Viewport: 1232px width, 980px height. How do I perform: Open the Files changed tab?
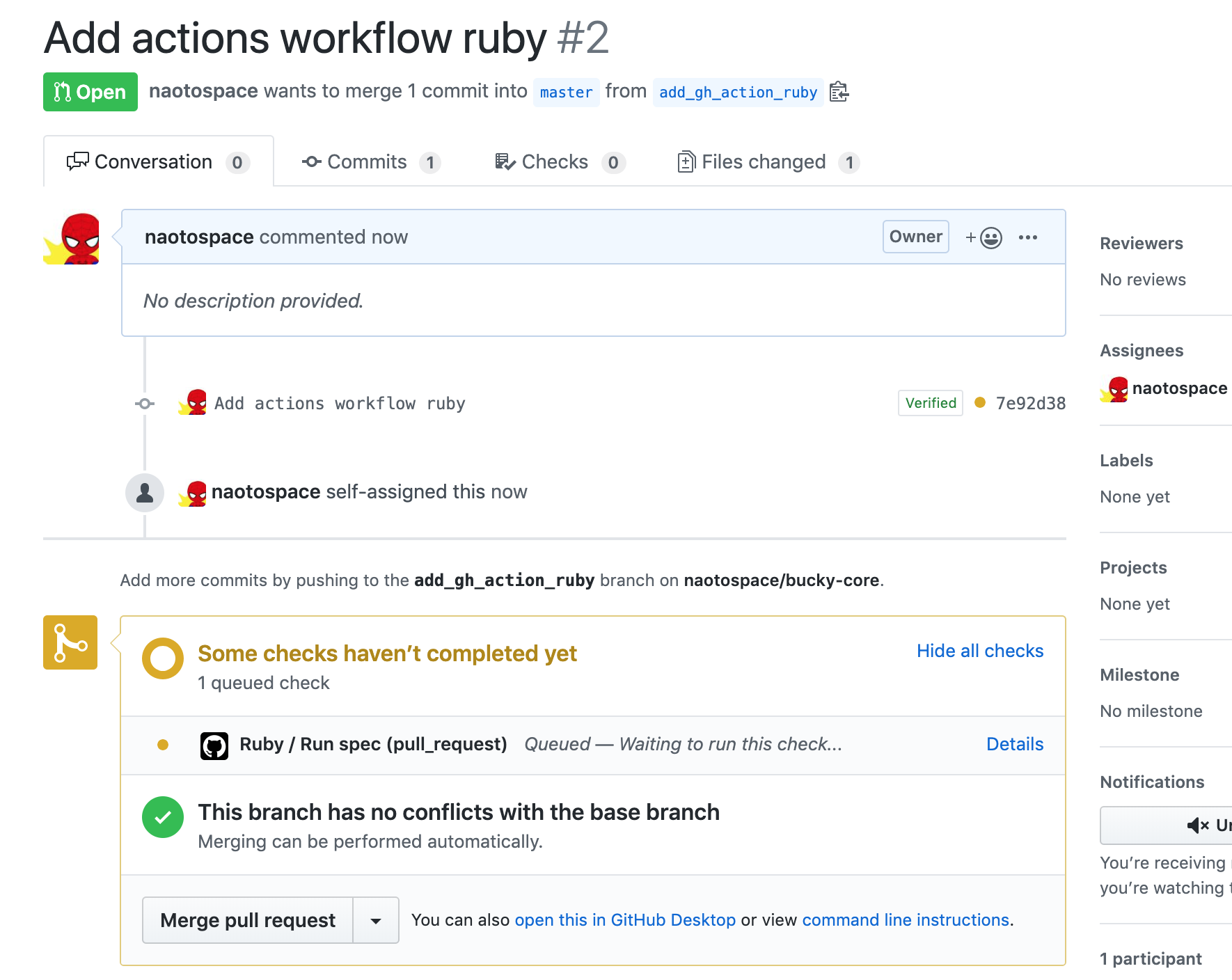click(x=768, y=162)
